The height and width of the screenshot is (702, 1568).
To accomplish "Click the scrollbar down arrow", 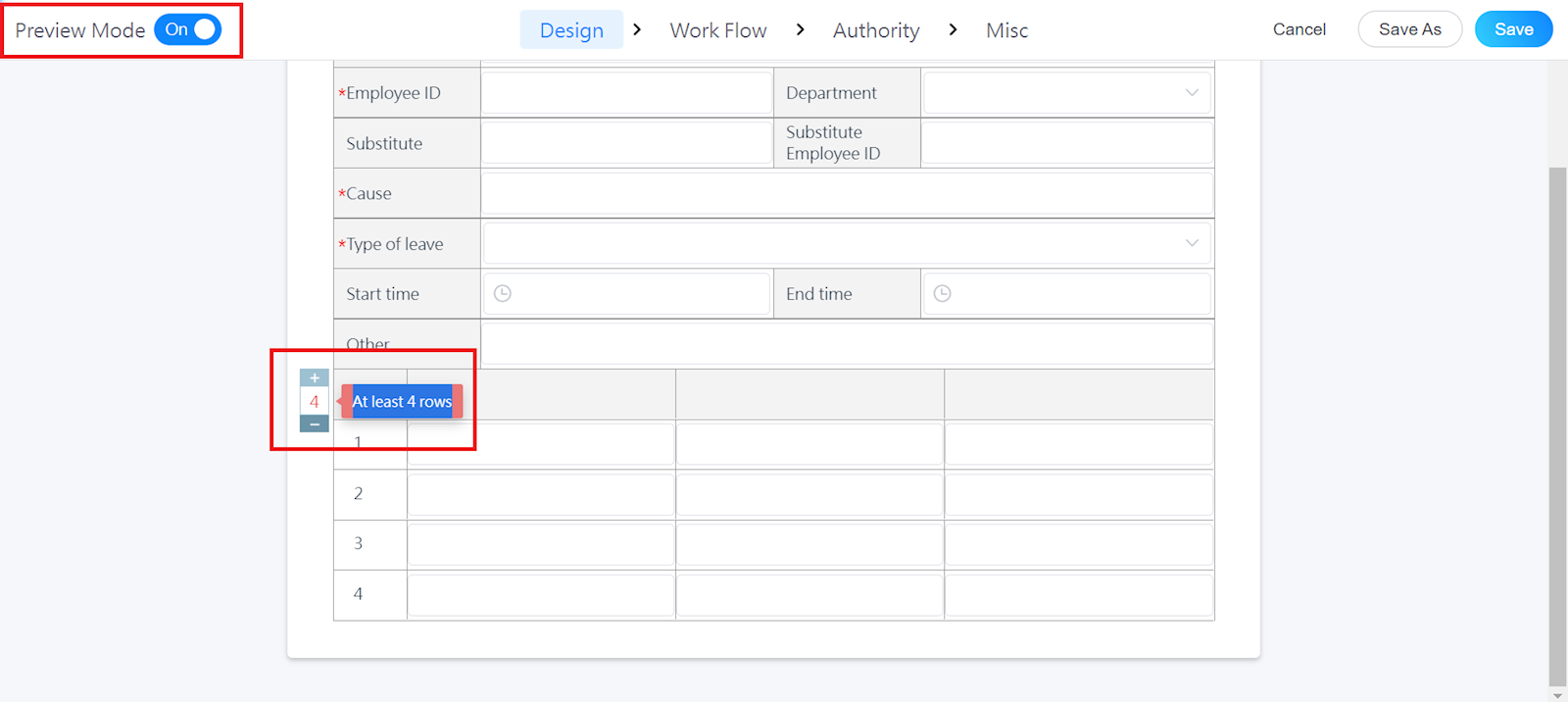I will pyautogui.click(x=1557, y=695).
